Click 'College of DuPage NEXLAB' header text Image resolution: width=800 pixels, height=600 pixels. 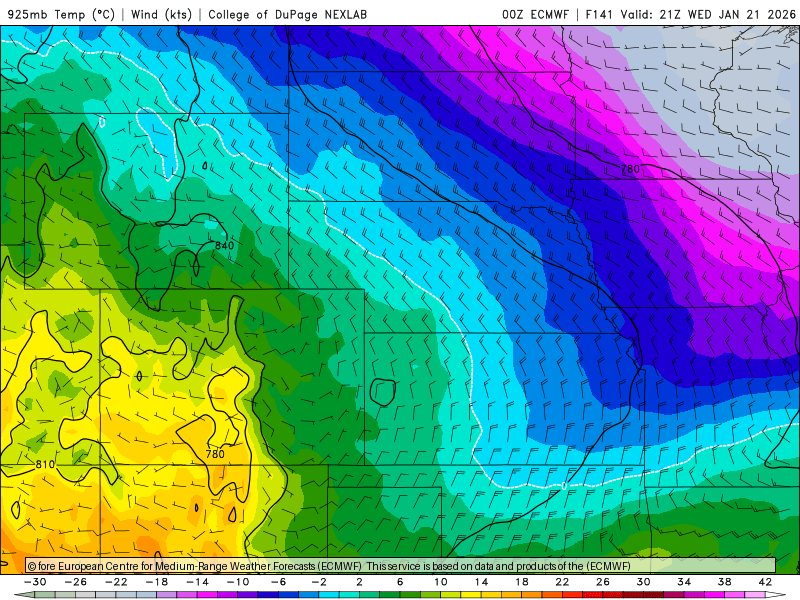coord(288,14)
